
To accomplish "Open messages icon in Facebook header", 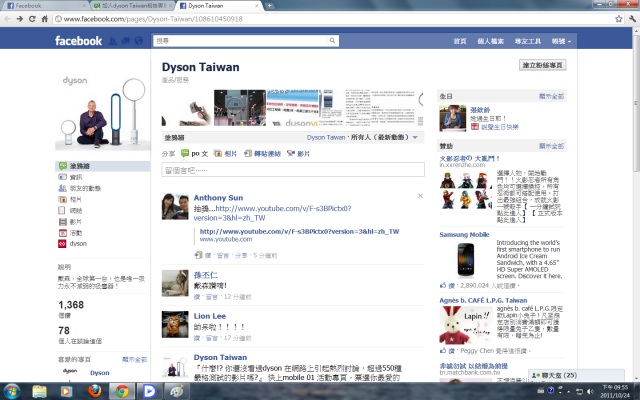I will pyautogui.click(x=126, y=41).
